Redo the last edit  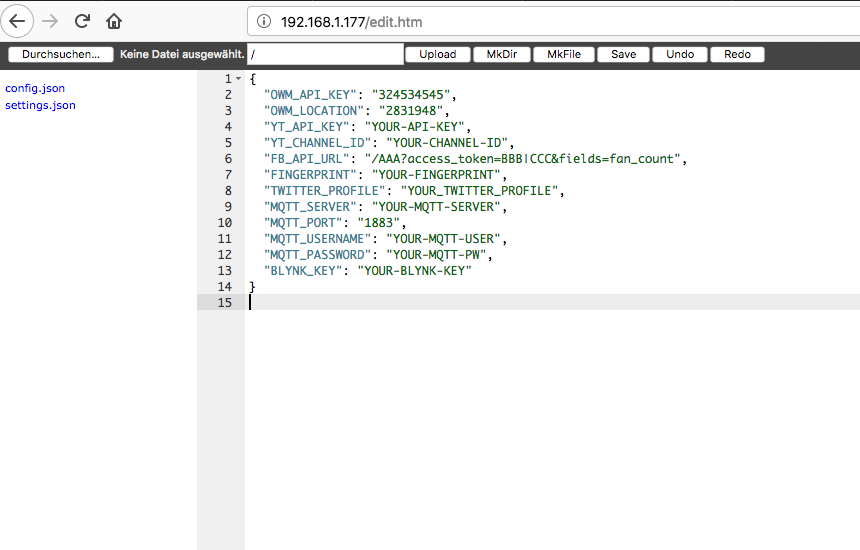737,55
